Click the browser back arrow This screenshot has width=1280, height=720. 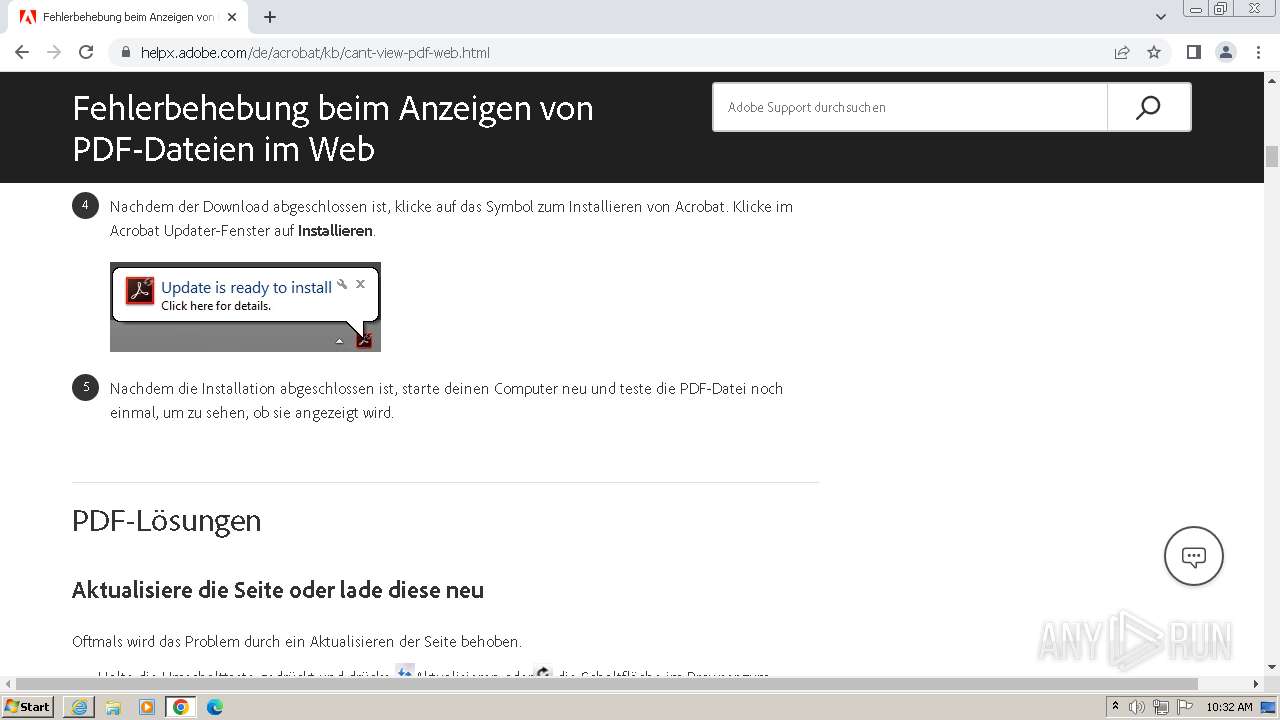pyautogui.click(x=22, y=52)
